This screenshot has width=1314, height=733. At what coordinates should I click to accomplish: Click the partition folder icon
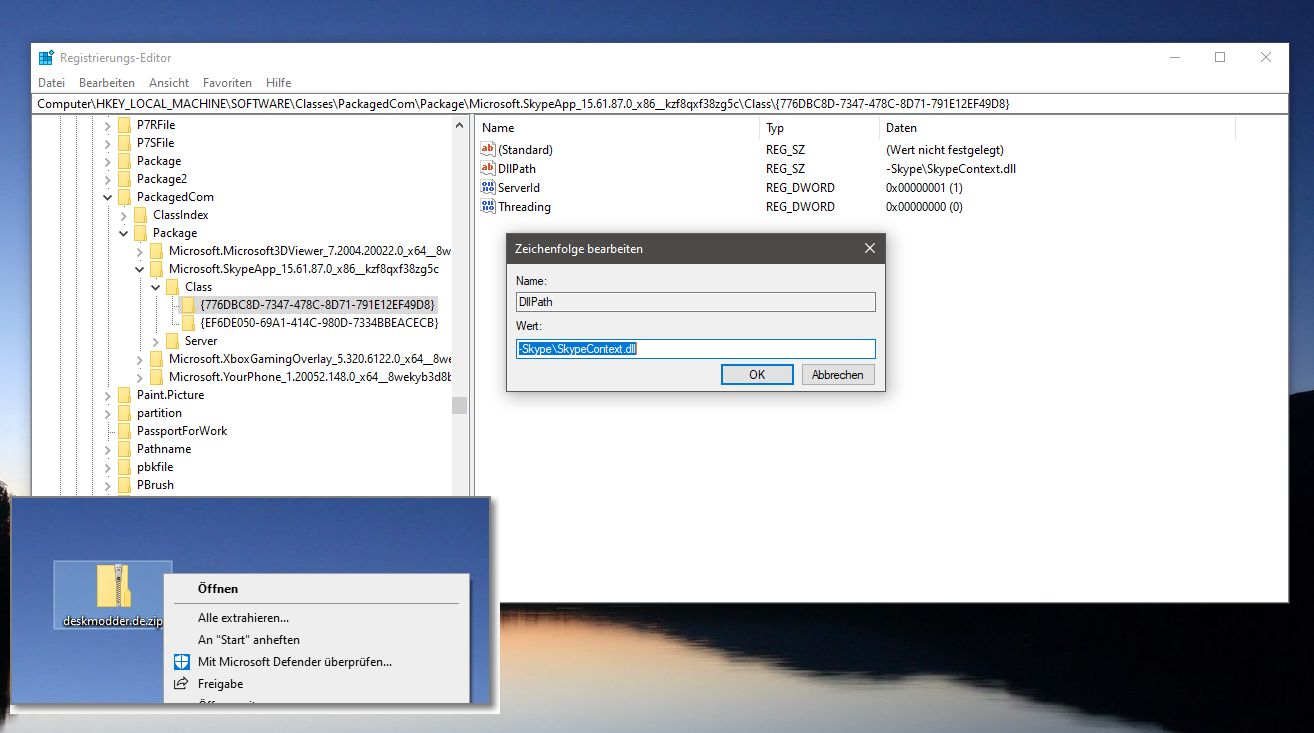coord(124,413)
